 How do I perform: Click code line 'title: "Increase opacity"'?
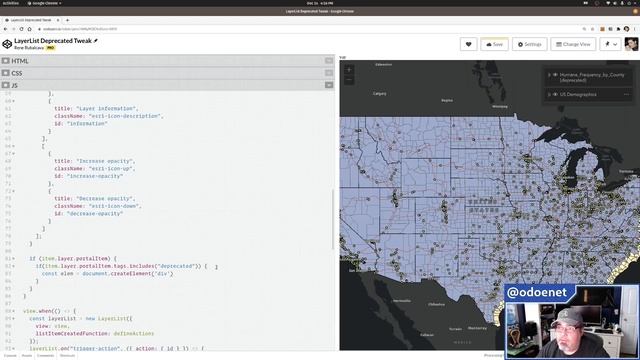point(95,161)
